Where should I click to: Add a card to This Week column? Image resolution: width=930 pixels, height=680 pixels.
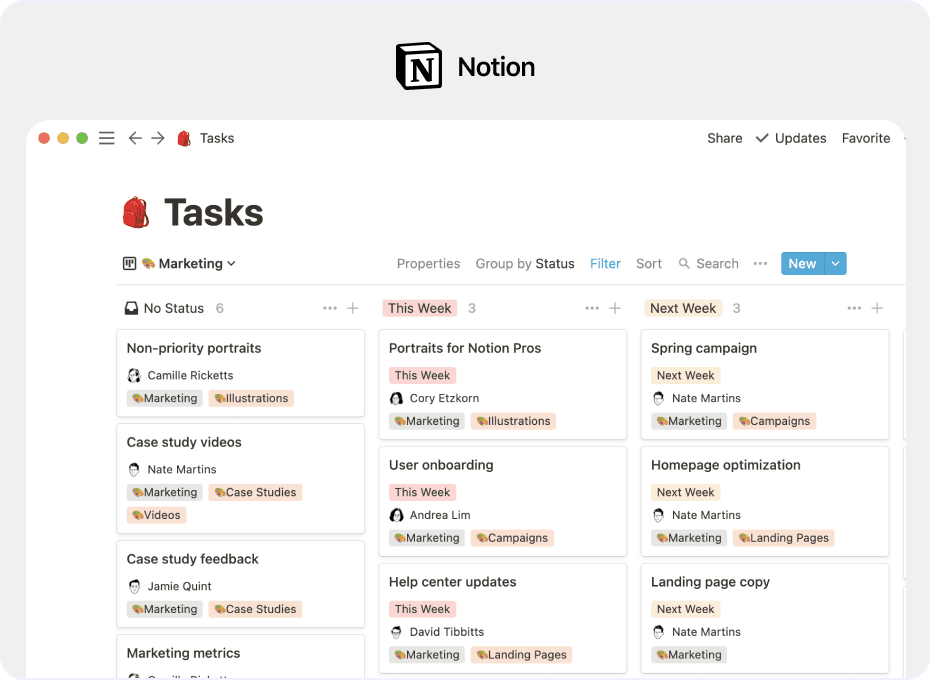(615, 308)
